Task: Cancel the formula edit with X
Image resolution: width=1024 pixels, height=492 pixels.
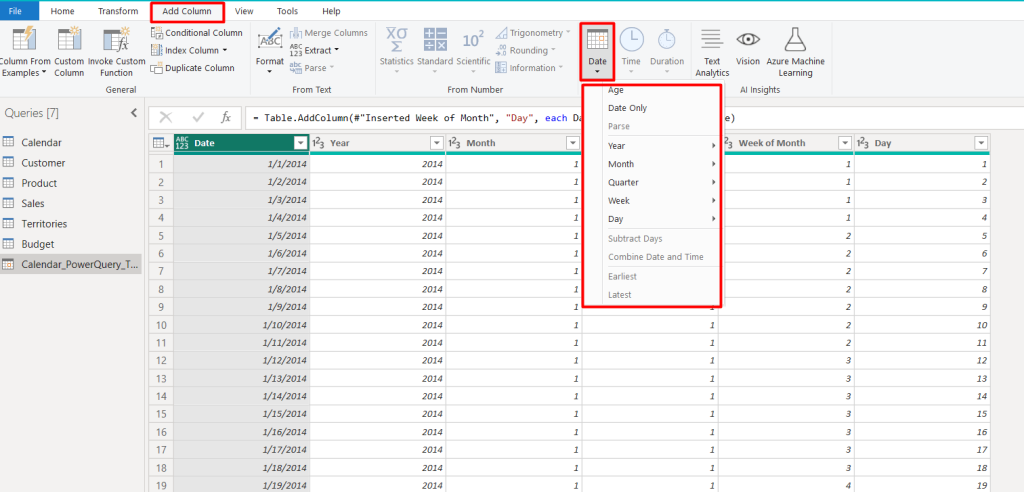Action: [166, 118]
